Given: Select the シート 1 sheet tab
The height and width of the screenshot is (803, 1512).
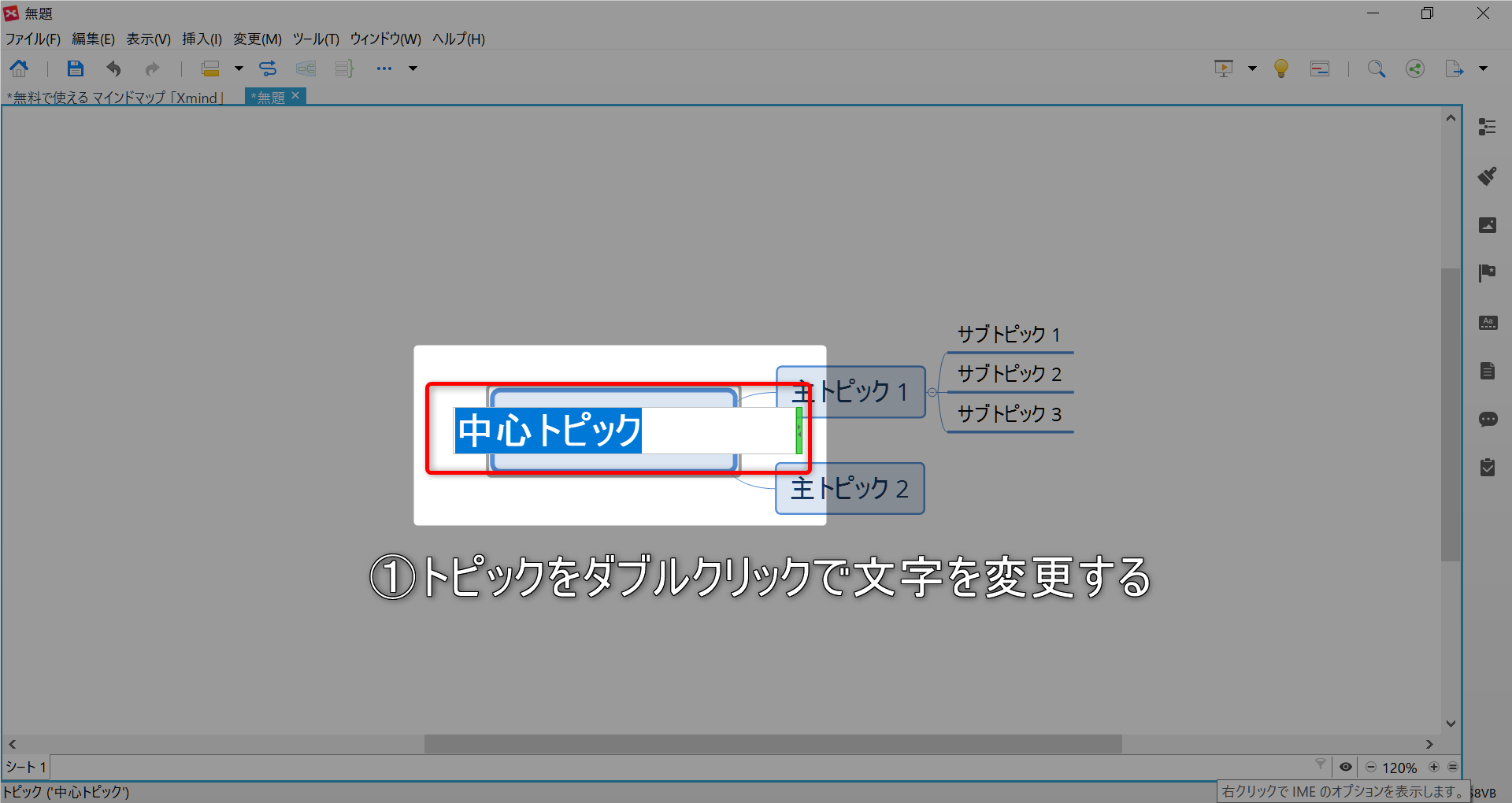Looking at the screenshot, I should pyautogui.click(x=26, y=767).
